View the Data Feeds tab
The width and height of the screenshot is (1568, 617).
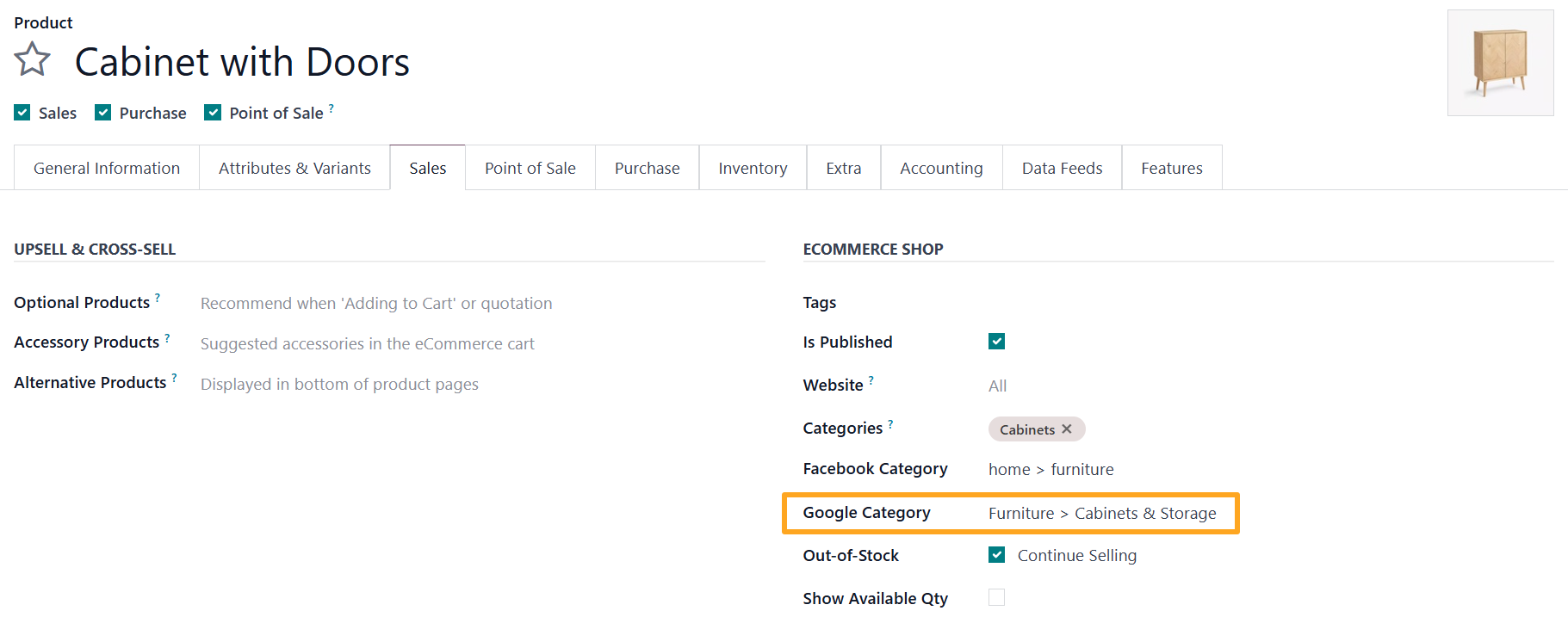(x=1063, y=168)
